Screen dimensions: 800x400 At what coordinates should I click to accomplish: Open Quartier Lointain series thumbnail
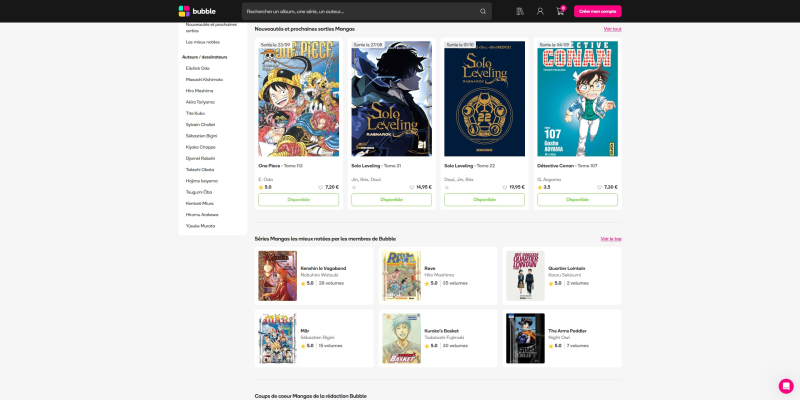(x=525, y=276)
